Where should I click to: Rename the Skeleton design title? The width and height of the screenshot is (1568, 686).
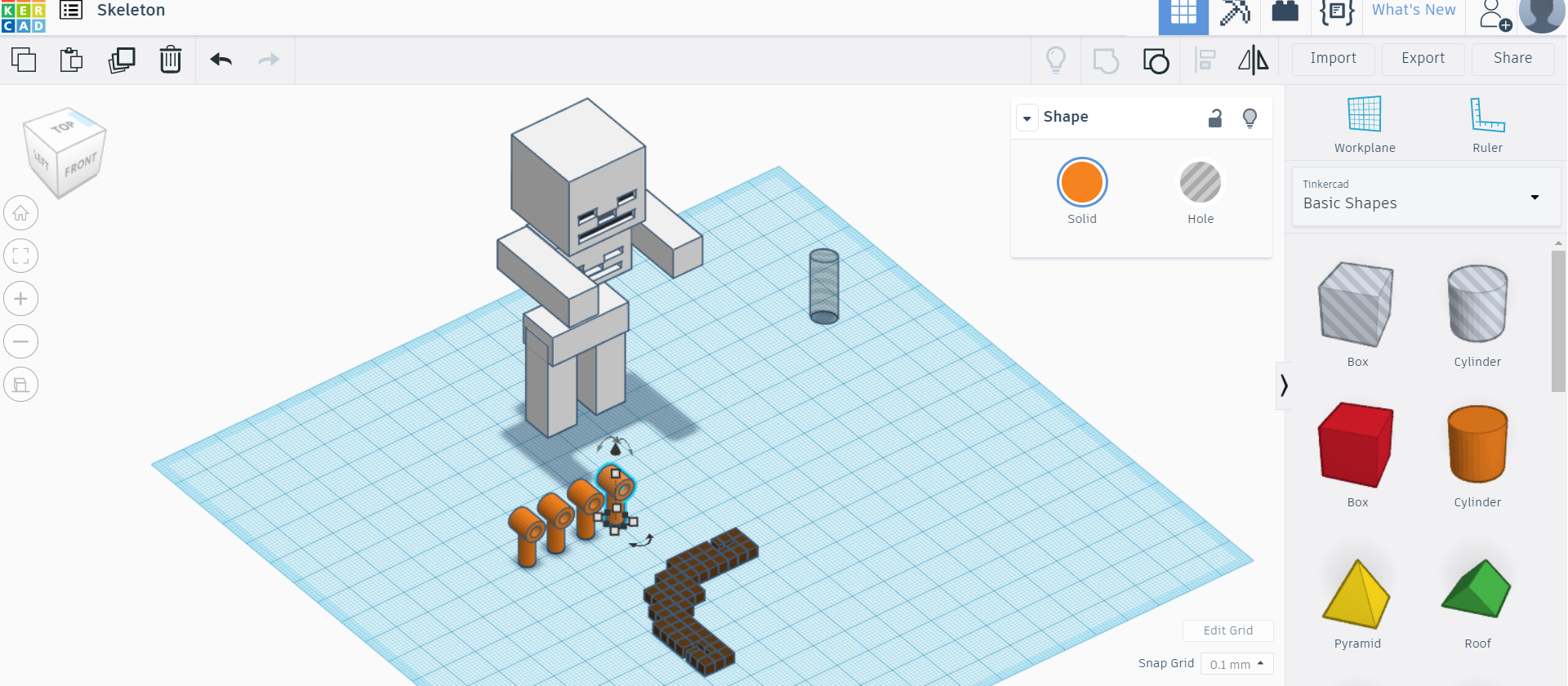coord(131,10)
